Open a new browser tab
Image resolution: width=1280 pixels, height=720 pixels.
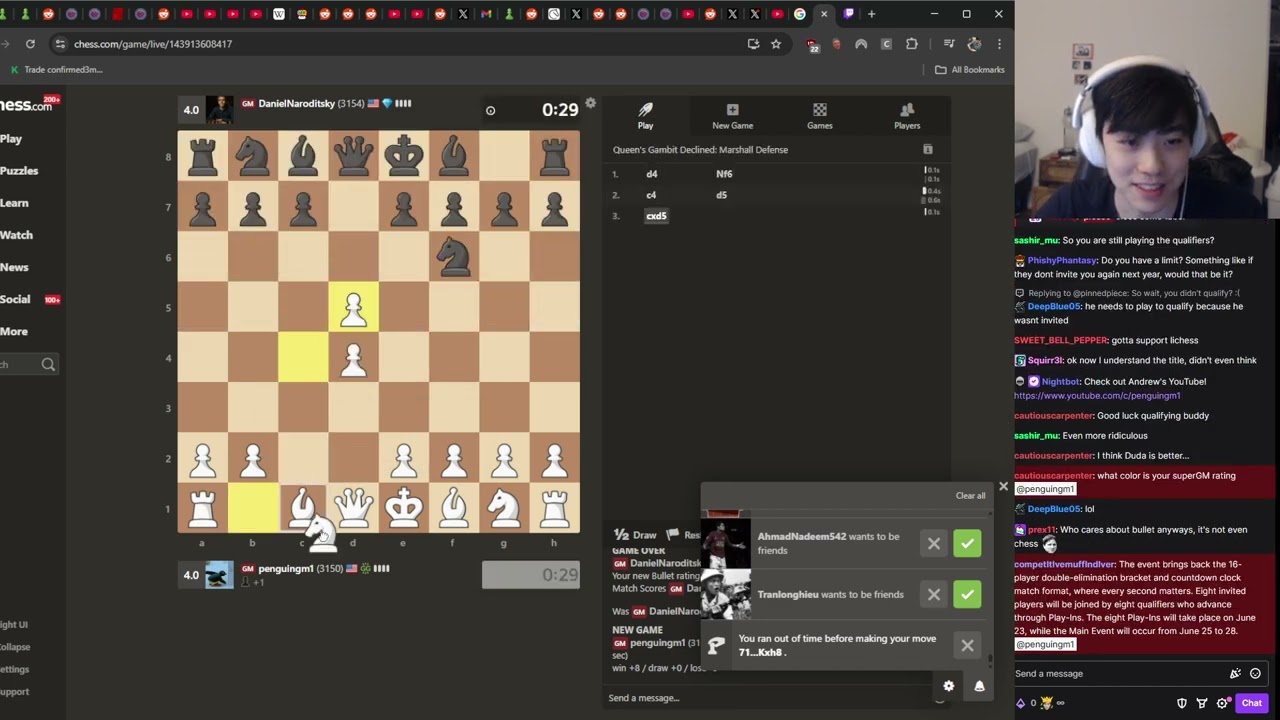pyautogui.click(x=871, y=14)
